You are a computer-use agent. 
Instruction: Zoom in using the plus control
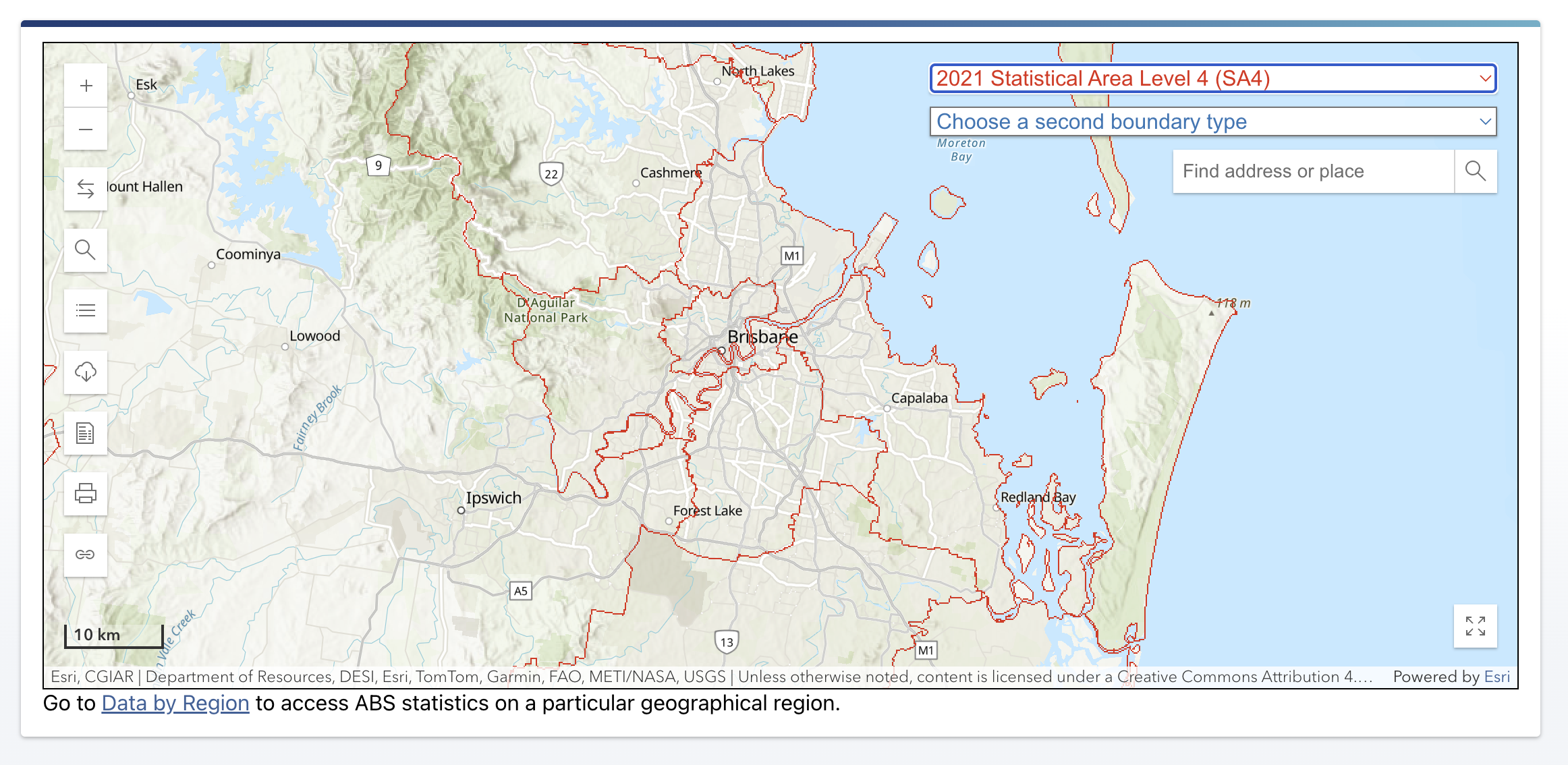[86, 85]
